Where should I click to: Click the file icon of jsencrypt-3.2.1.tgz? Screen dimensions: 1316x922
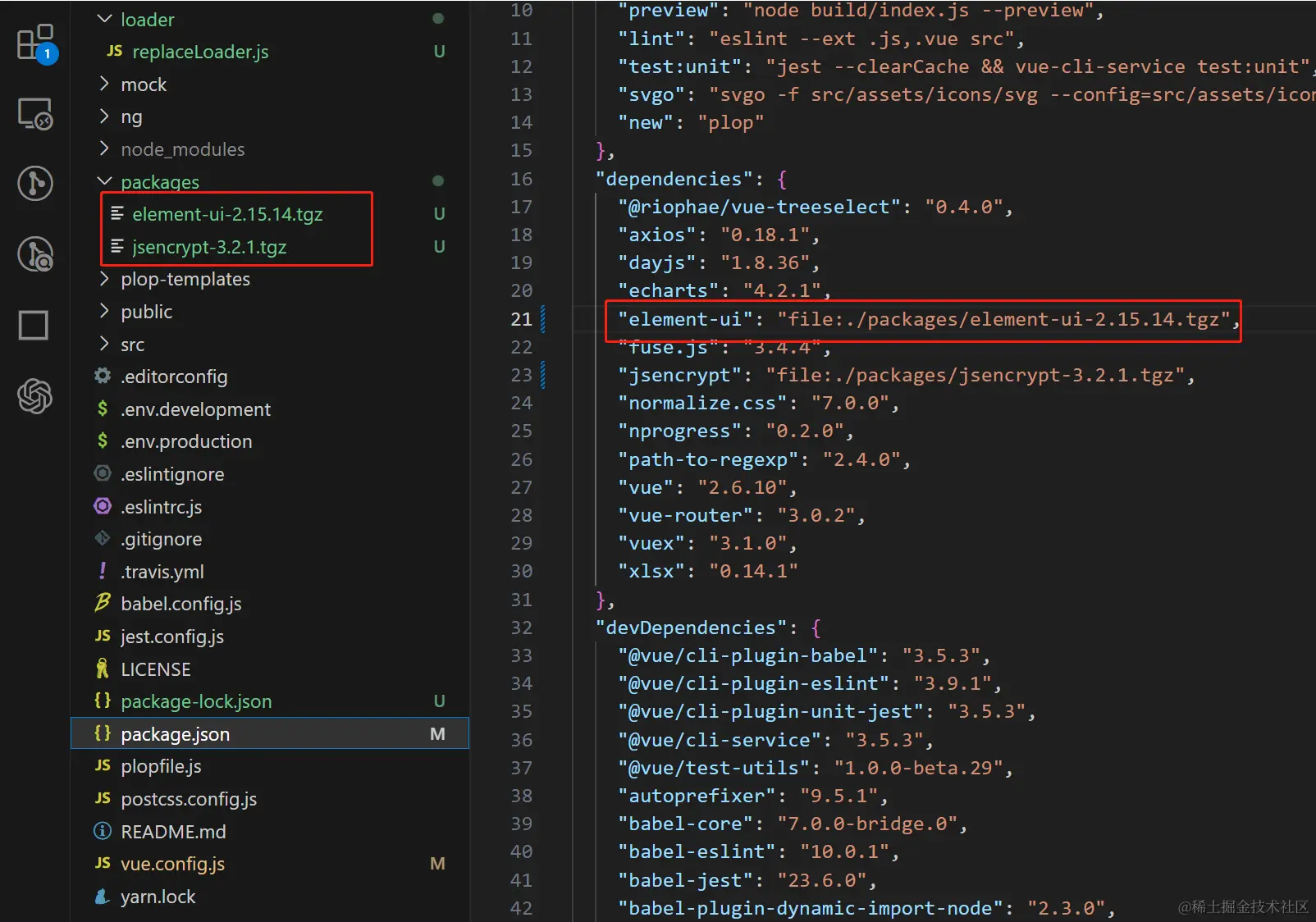tap(117, 246)
